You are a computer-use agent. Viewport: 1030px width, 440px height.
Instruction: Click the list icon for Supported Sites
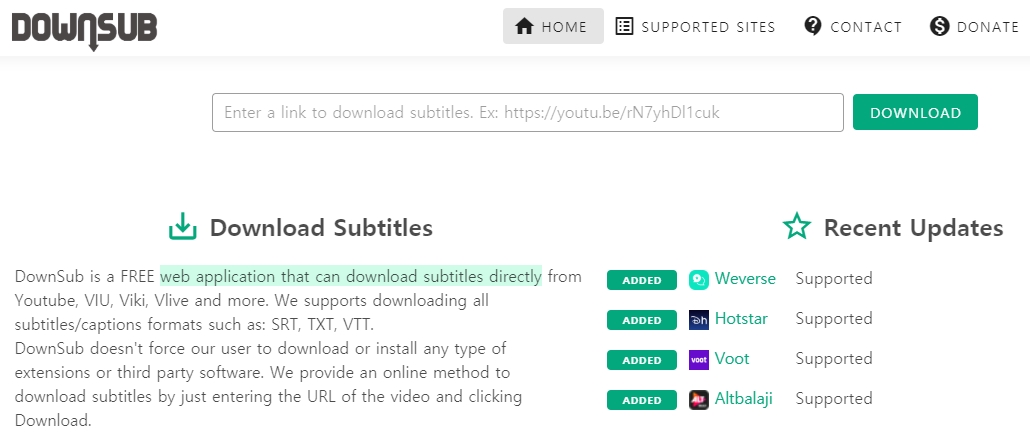(x=624, y=26)
